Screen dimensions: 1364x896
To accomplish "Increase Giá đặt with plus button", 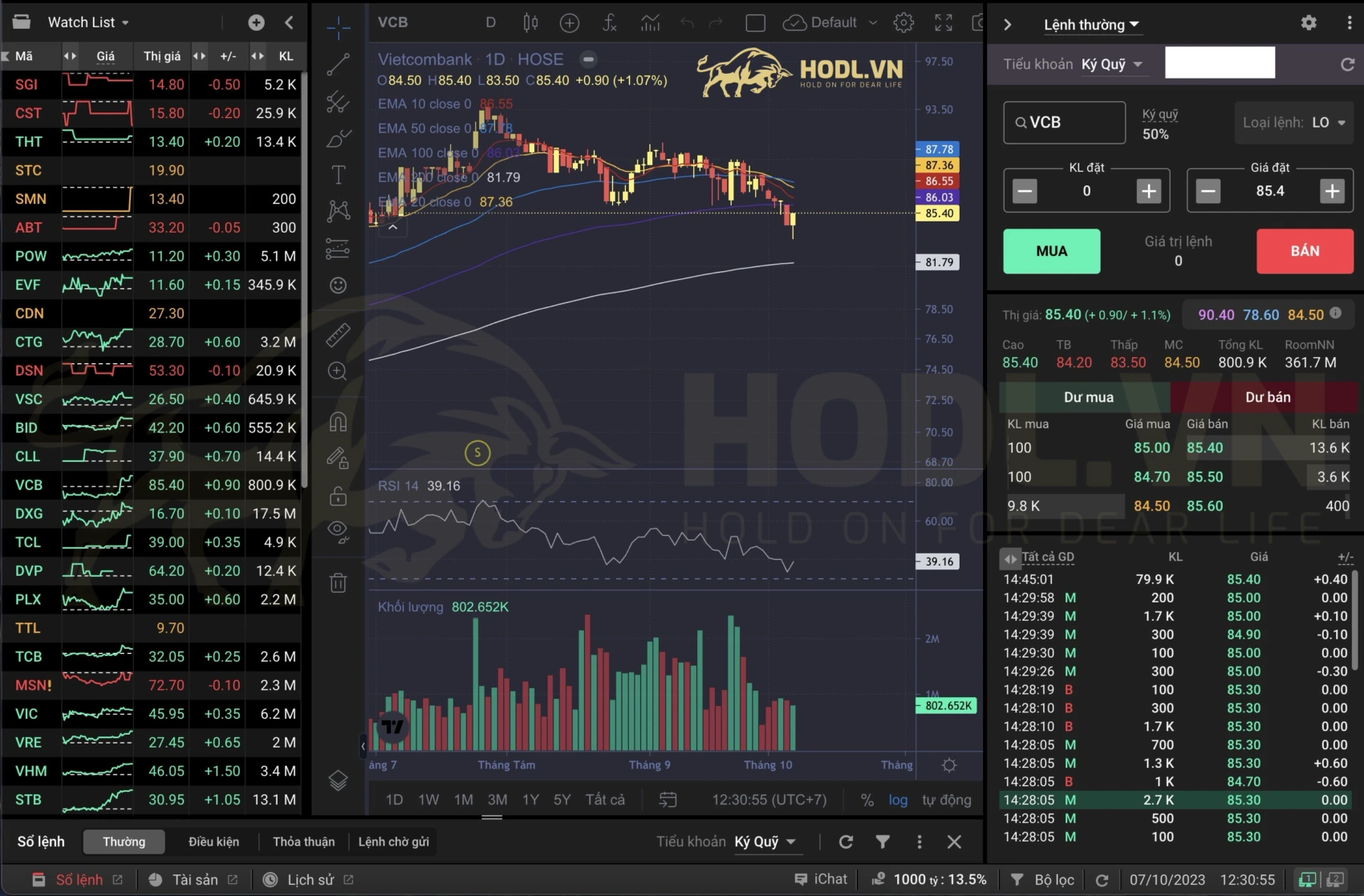I will pyautogui.click(x=1332, y=191).
